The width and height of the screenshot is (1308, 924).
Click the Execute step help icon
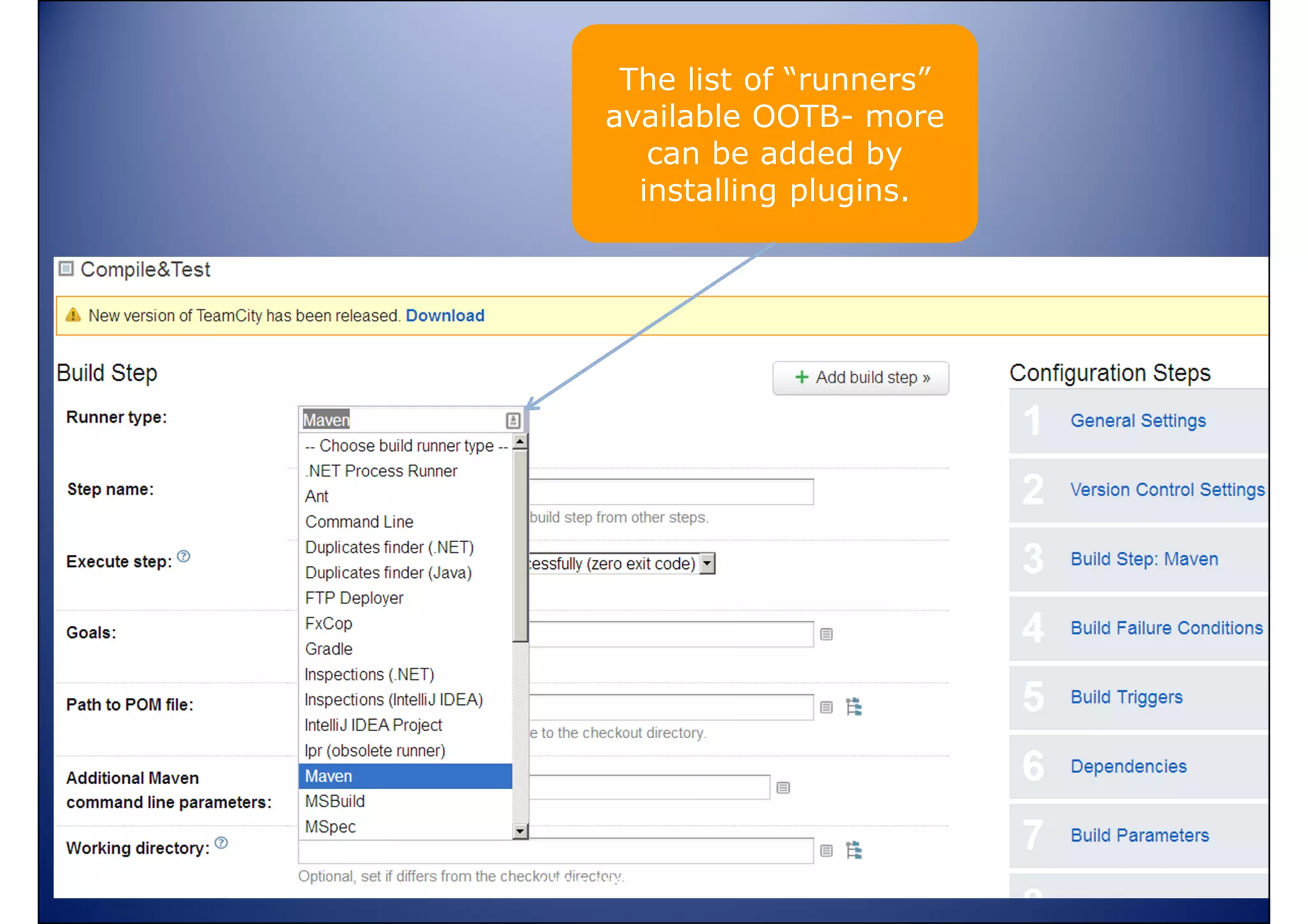coord(183,556)
